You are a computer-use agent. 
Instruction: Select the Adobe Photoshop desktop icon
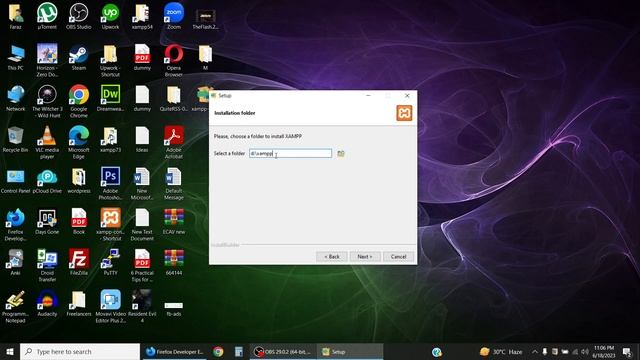click(110, 184)
